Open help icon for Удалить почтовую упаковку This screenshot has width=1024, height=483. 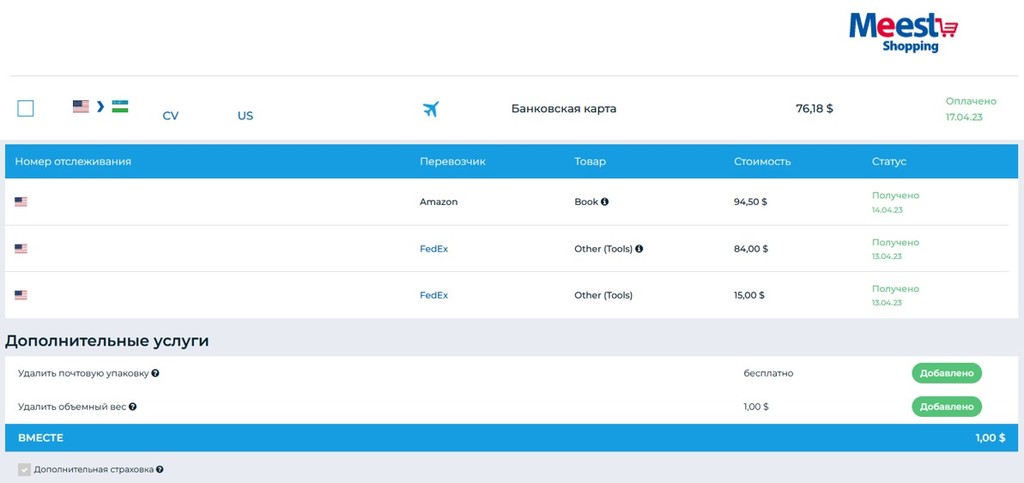click(156, 374)
